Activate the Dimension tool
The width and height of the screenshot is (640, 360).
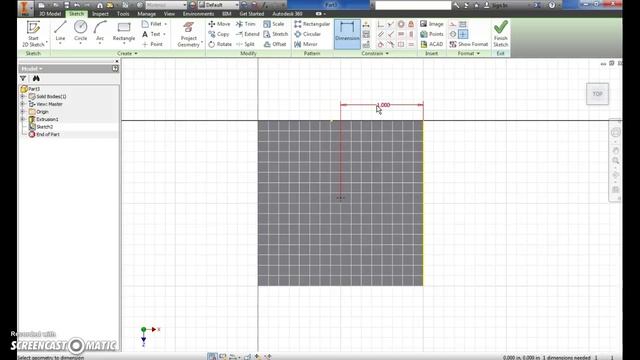(x=347, y=33)
